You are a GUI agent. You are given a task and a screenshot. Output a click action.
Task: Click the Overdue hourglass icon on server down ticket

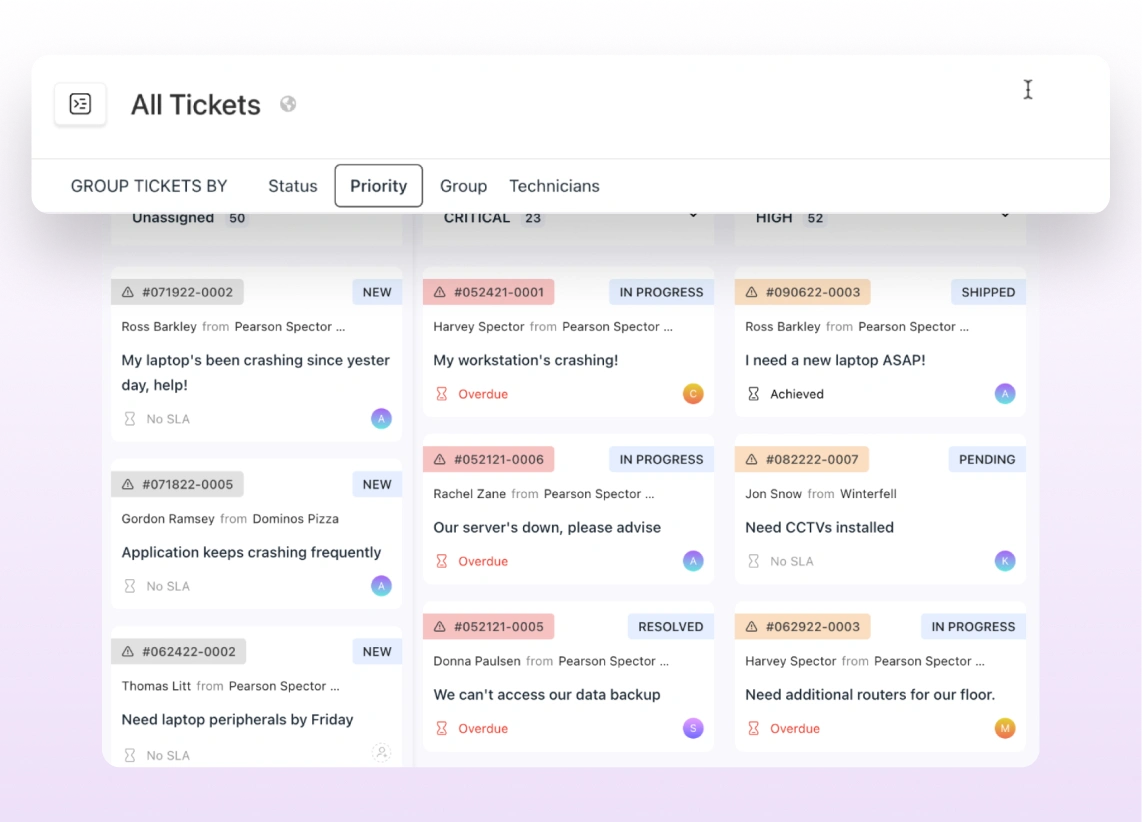[442, 561]
